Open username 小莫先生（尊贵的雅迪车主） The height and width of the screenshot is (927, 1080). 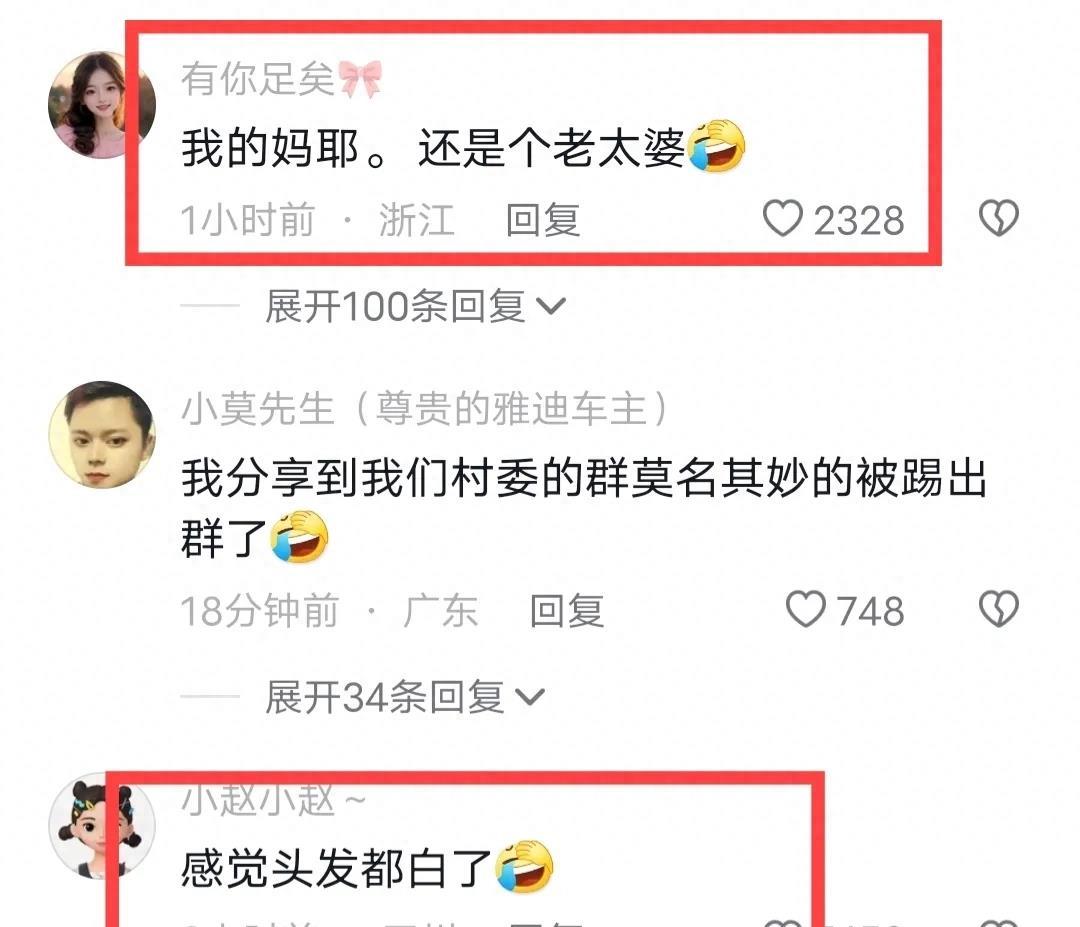pyautogui.click(x=425, y=408)
